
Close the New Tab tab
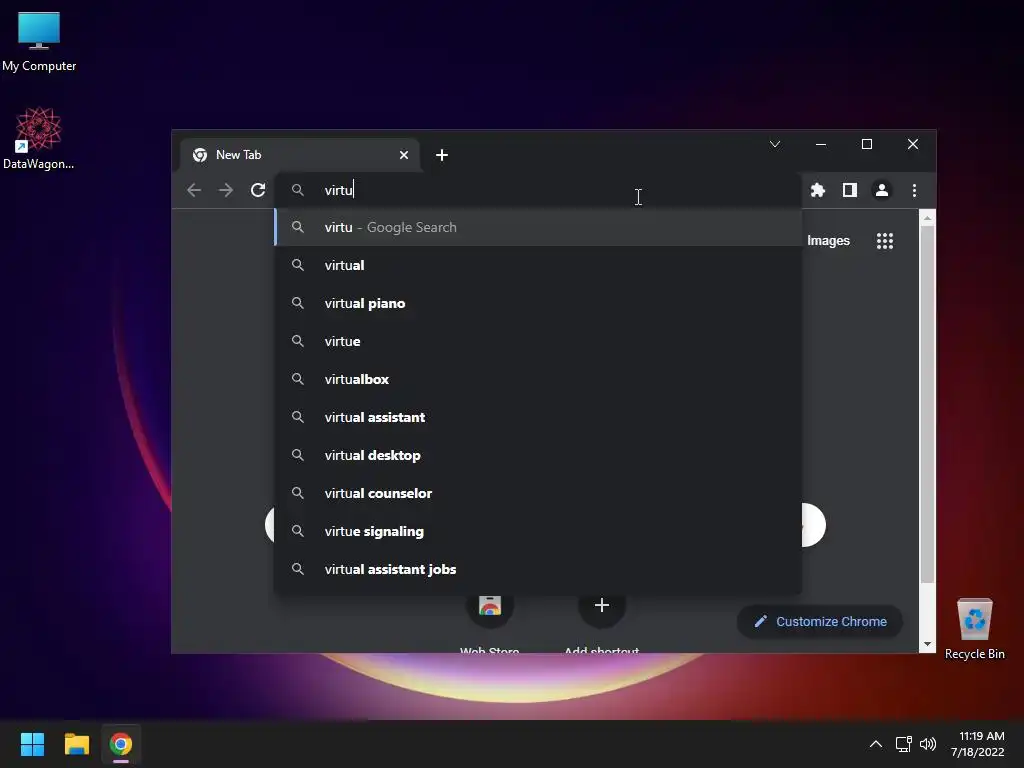pyautogui.click(x=404, y=155)
